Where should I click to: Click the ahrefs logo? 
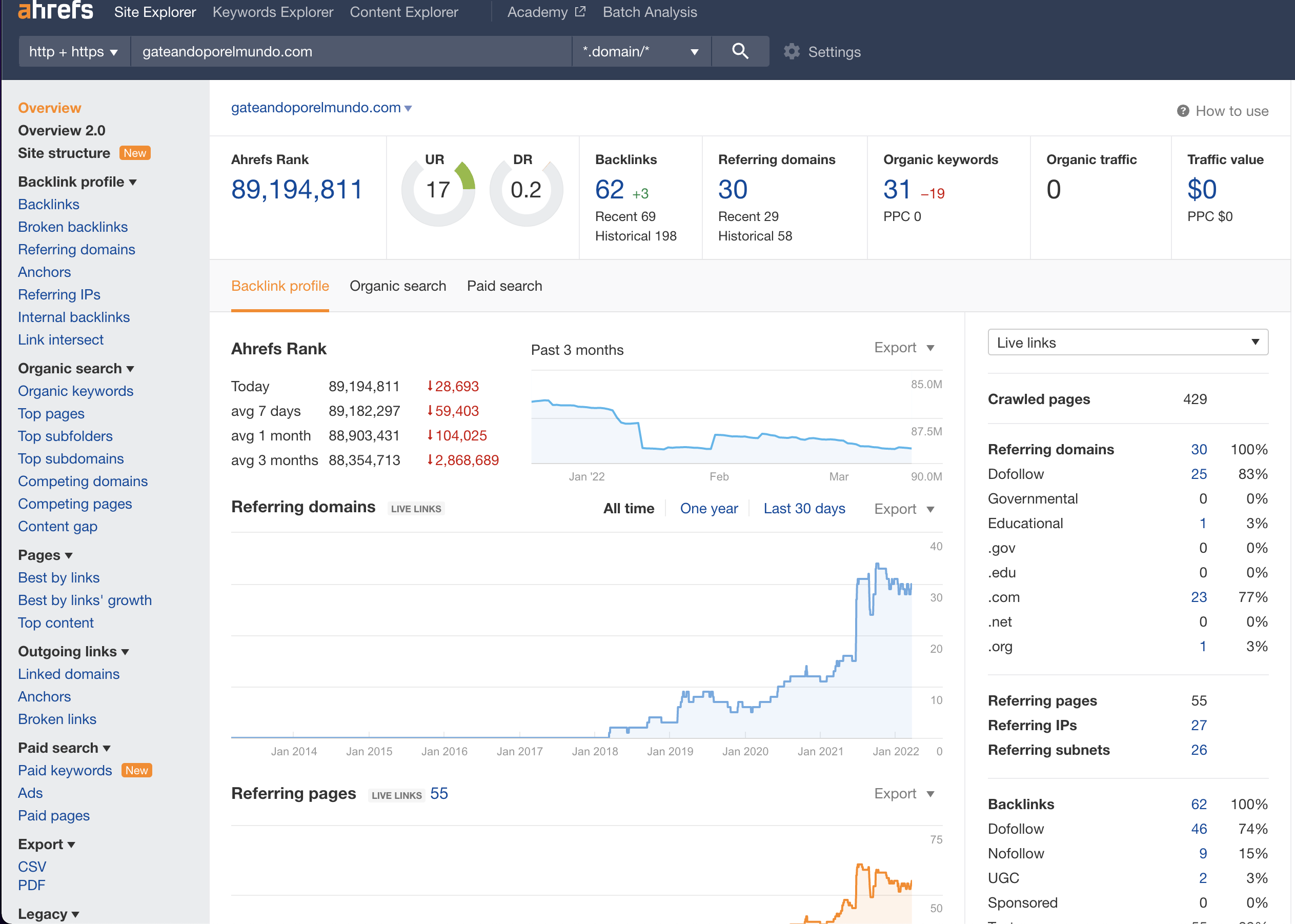[55, 10]
